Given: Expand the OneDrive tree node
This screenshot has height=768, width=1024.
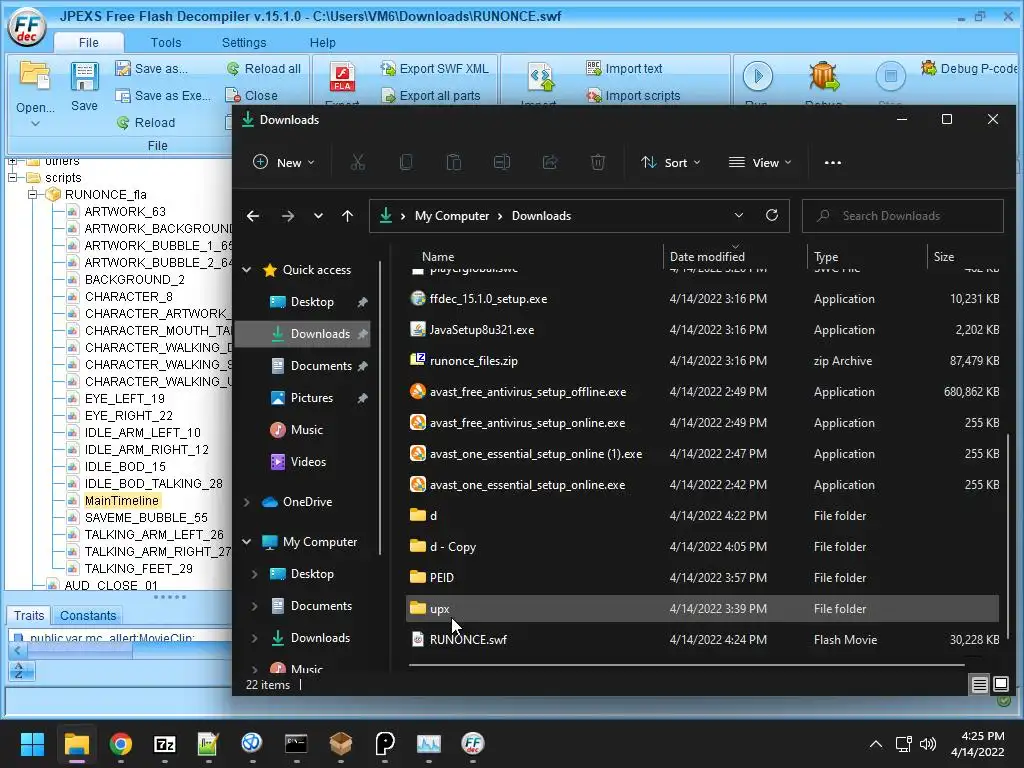Looking at the screenshot, I should click(x=247, y=502).
